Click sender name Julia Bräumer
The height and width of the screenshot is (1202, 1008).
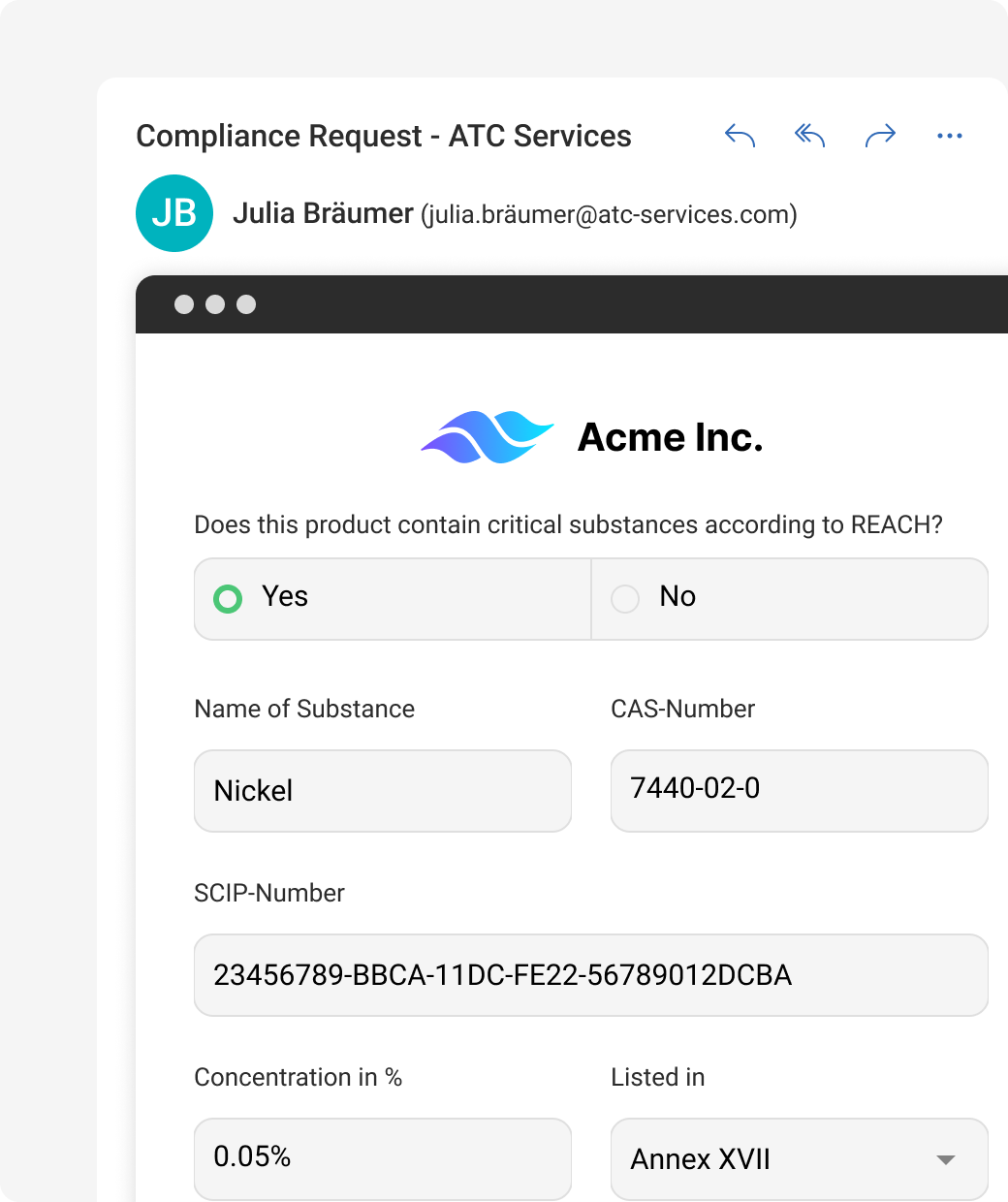tap(323, 213)
